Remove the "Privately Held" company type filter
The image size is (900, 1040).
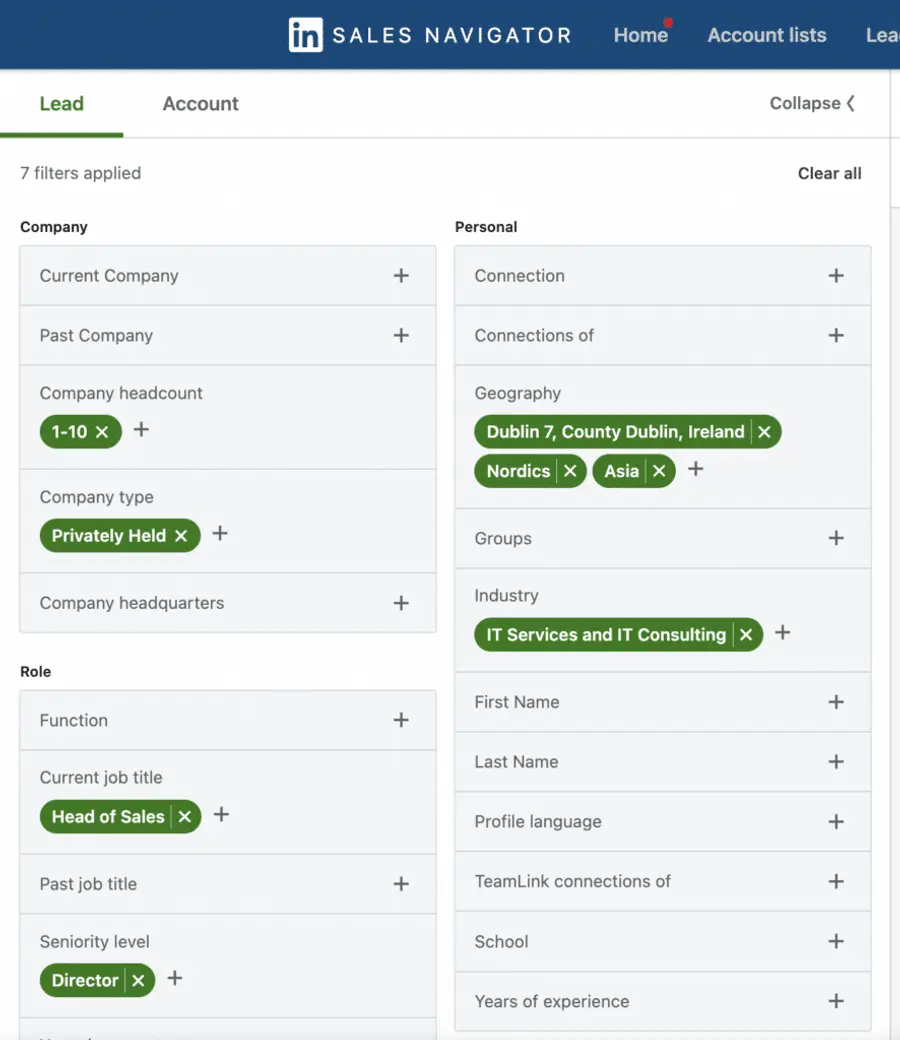point(180,535)
